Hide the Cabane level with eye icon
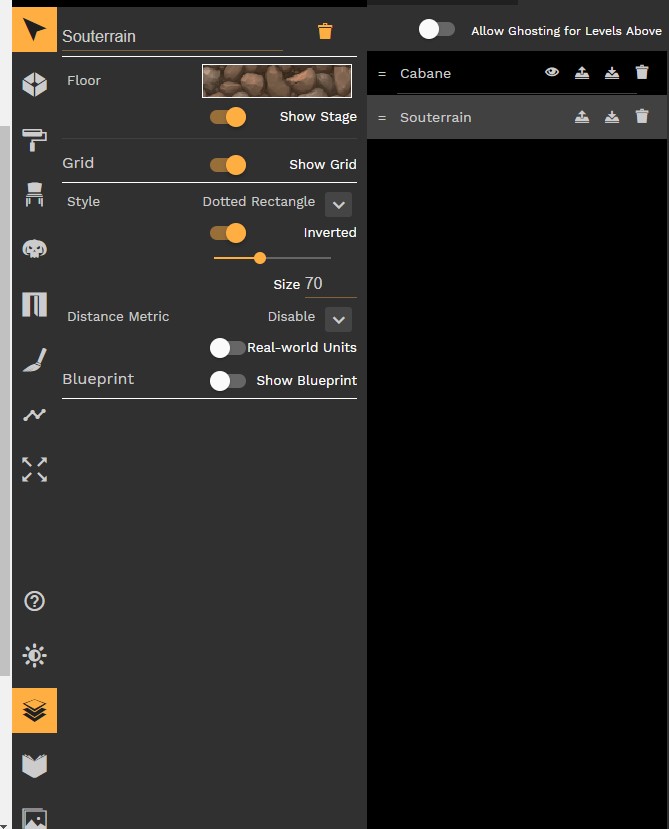This screenshot has width=669, height=829. (551, 73)
